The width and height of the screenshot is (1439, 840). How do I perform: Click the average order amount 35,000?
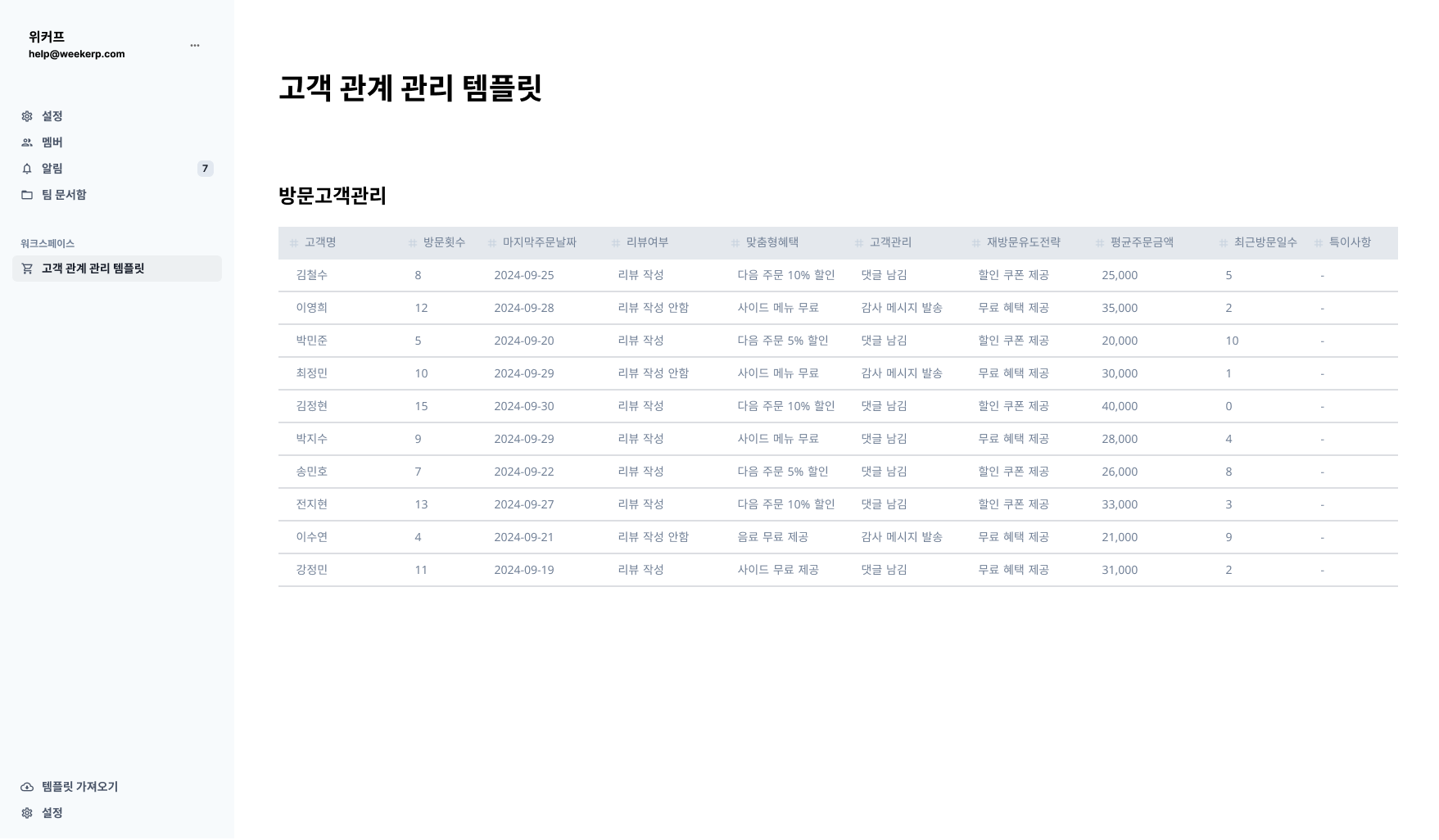point(1120,308)
